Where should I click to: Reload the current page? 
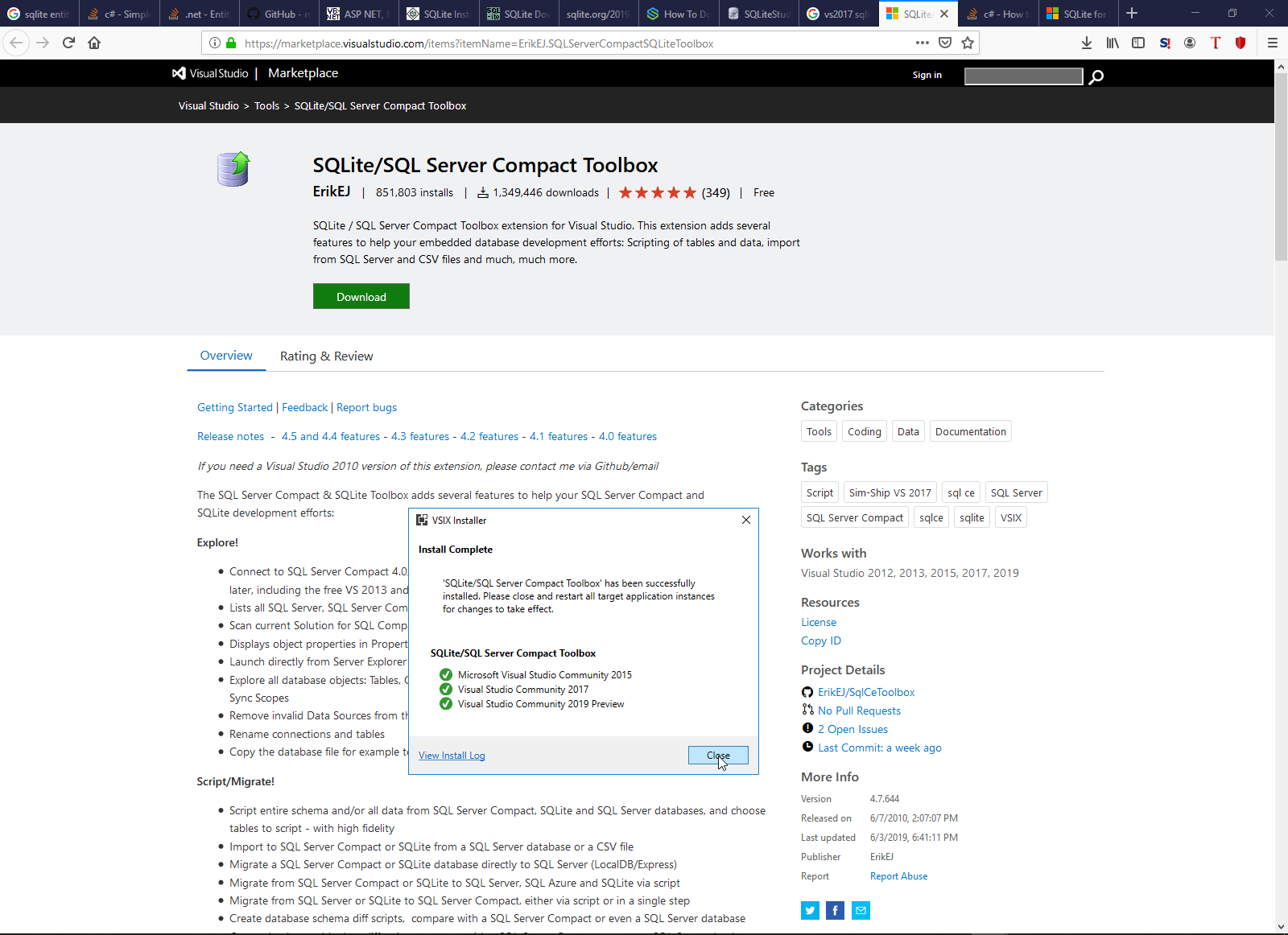69,43
